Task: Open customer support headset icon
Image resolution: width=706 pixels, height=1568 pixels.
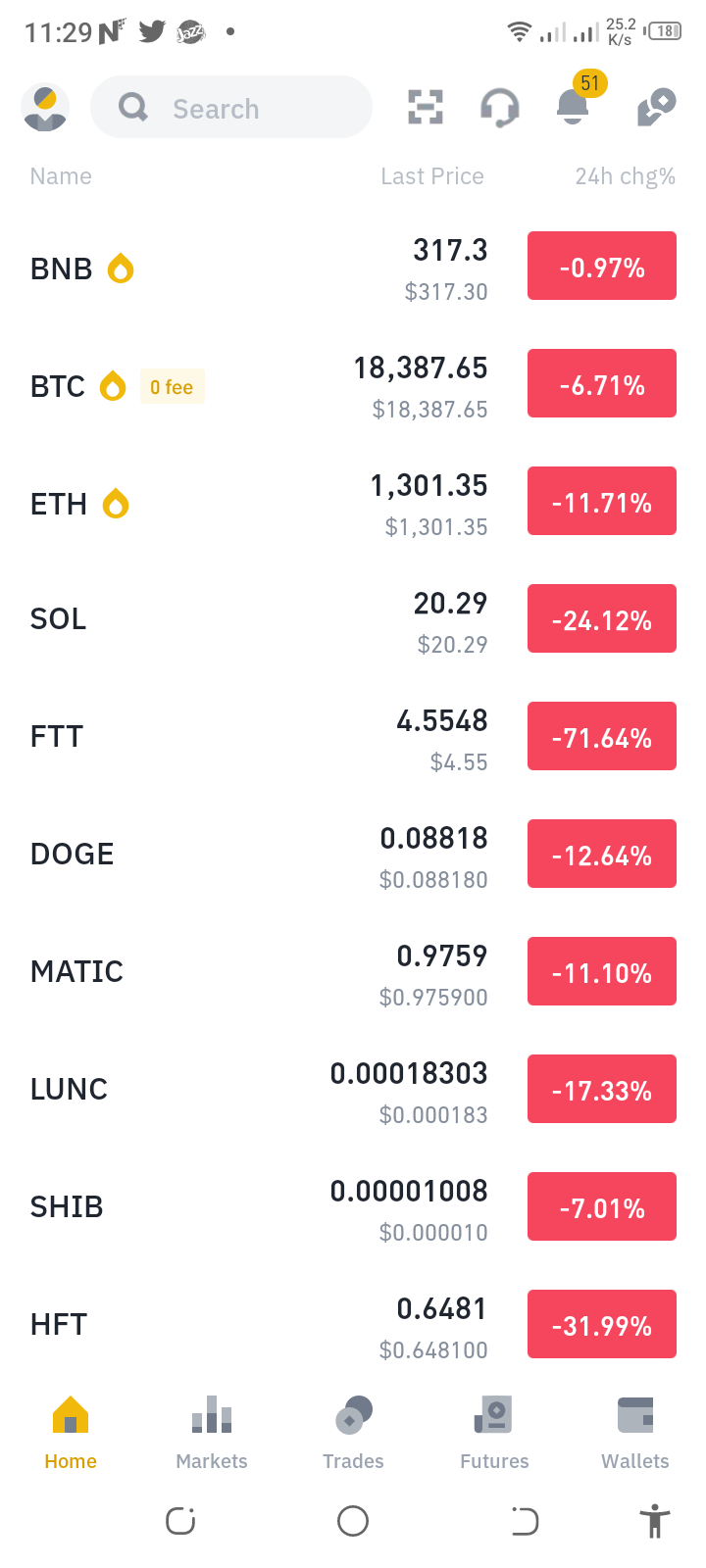Action: (x=500, y=108)
